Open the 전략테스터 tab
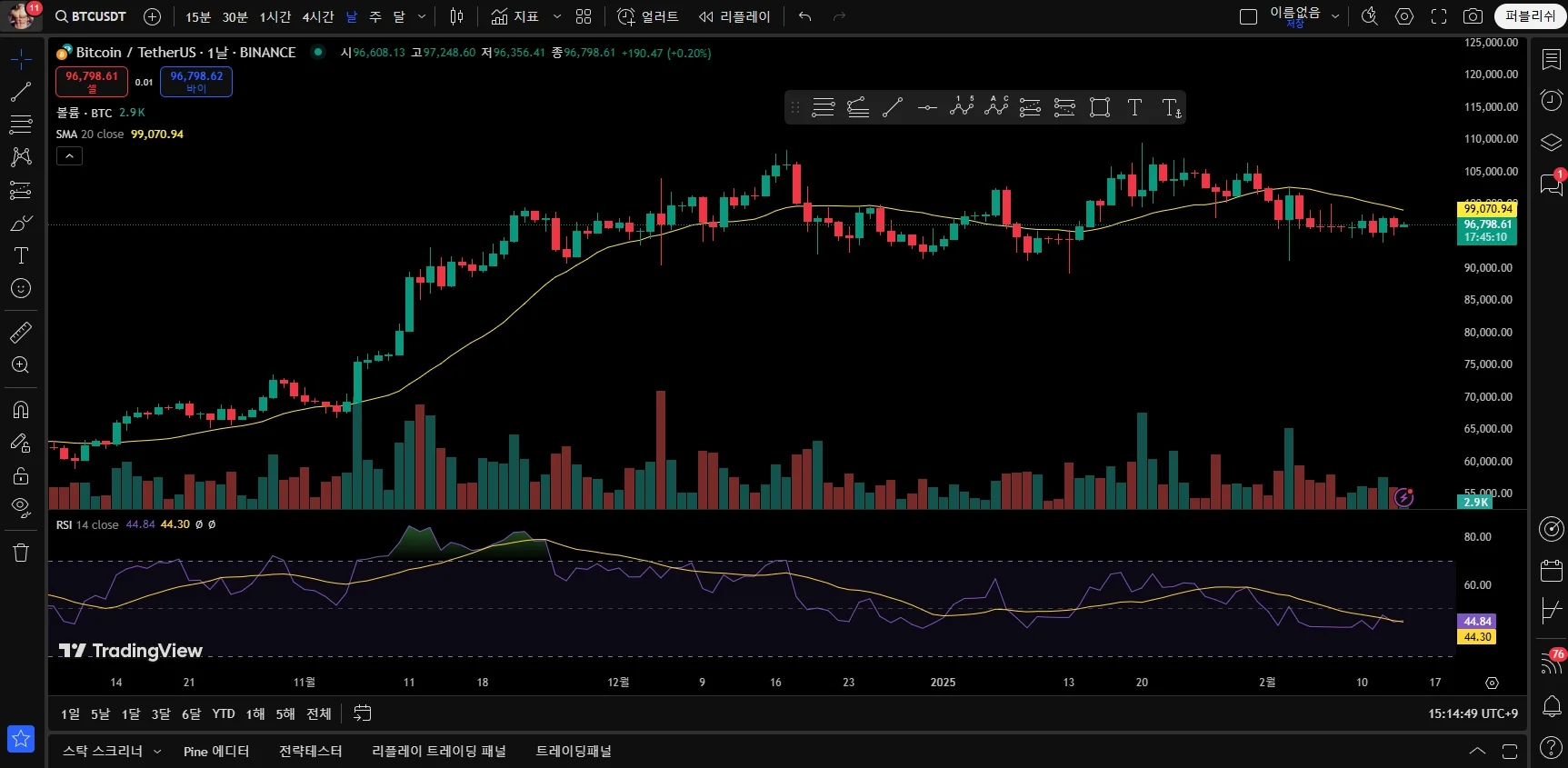This screenshot has height=768, width=1568. click(310, 751)
